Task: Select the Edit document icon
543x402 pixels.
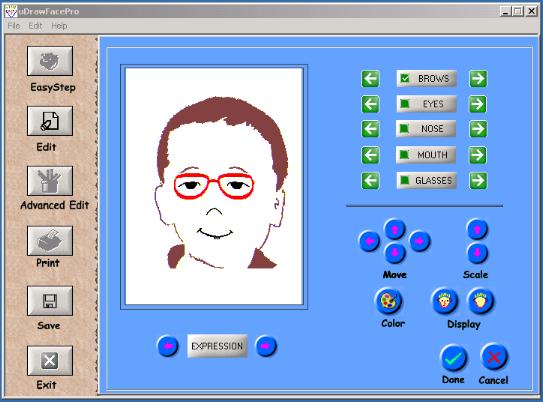Action: tap(50, 121)
